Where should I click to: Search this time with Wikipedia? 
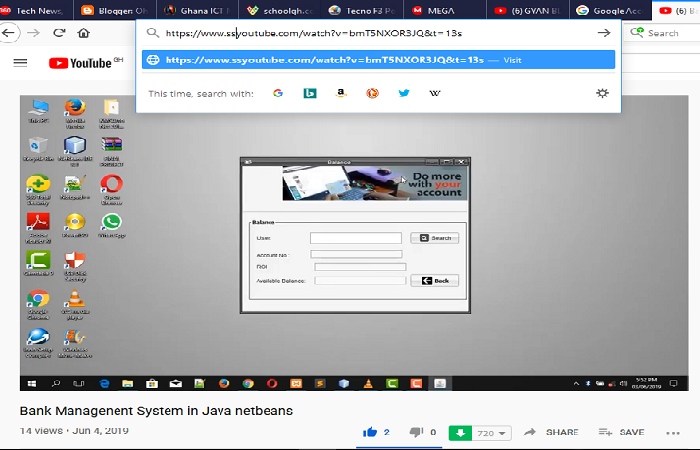coord(435,93)
